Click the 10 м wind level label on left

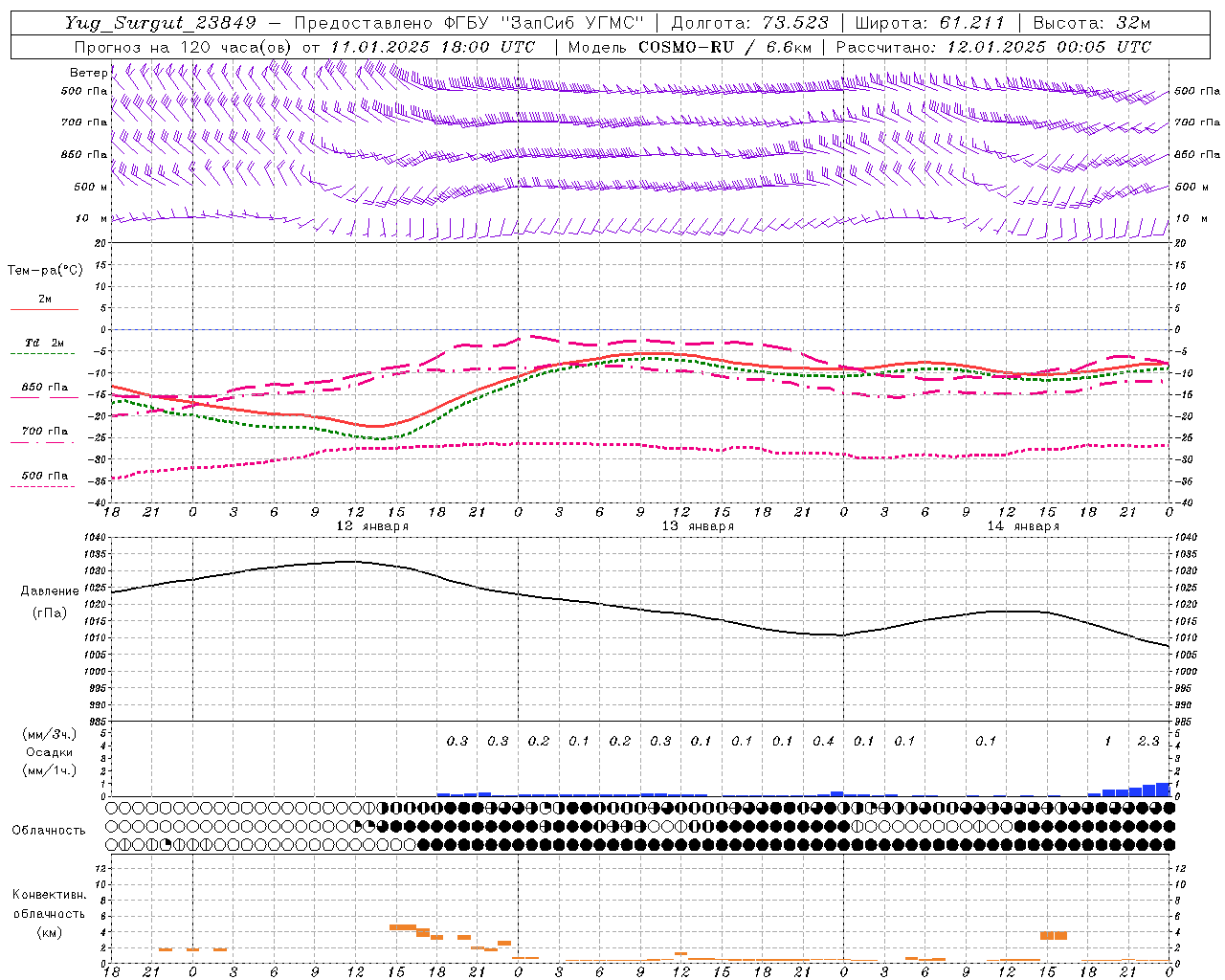91,218
